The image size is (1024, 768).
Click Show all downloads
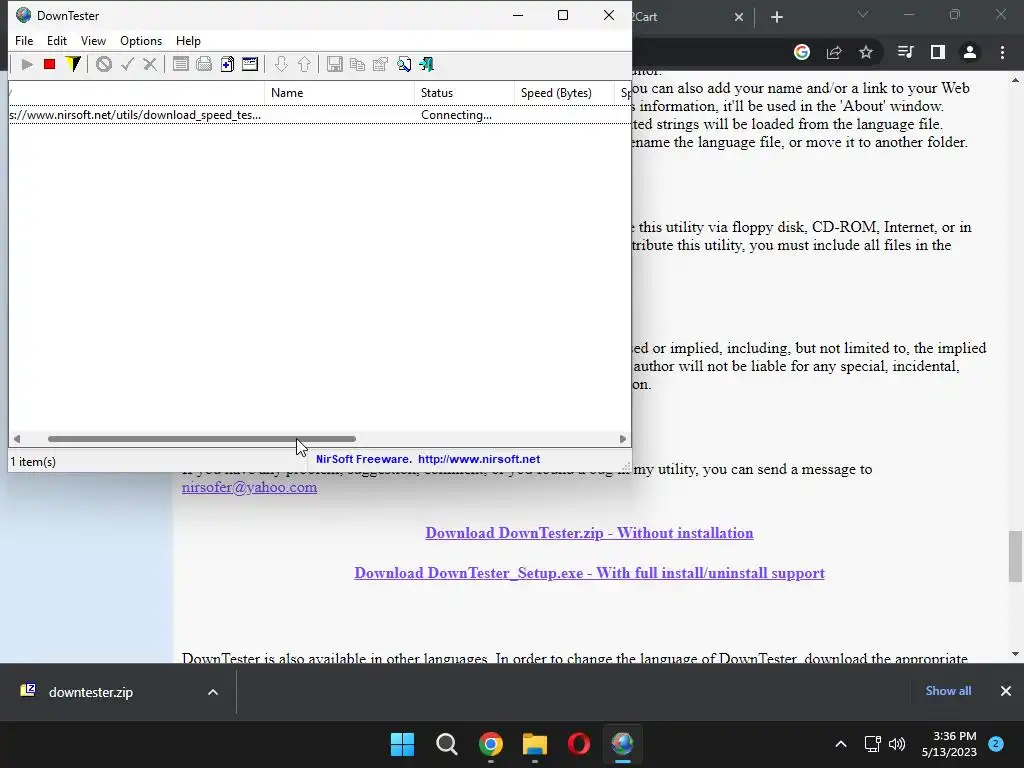click(x=948, y=691)
